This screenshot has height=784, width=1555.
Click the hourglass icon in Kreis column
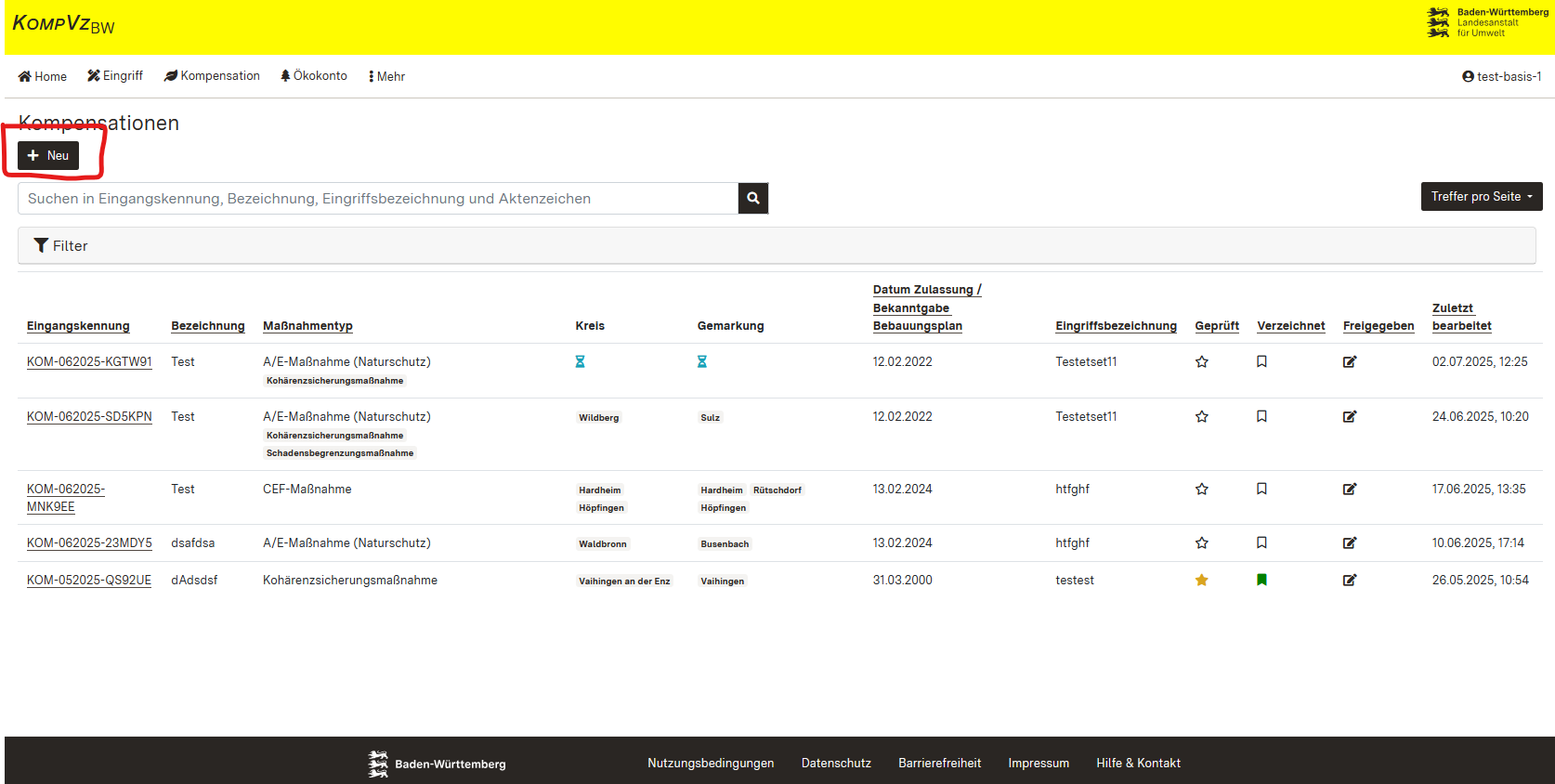pos(580,362)
